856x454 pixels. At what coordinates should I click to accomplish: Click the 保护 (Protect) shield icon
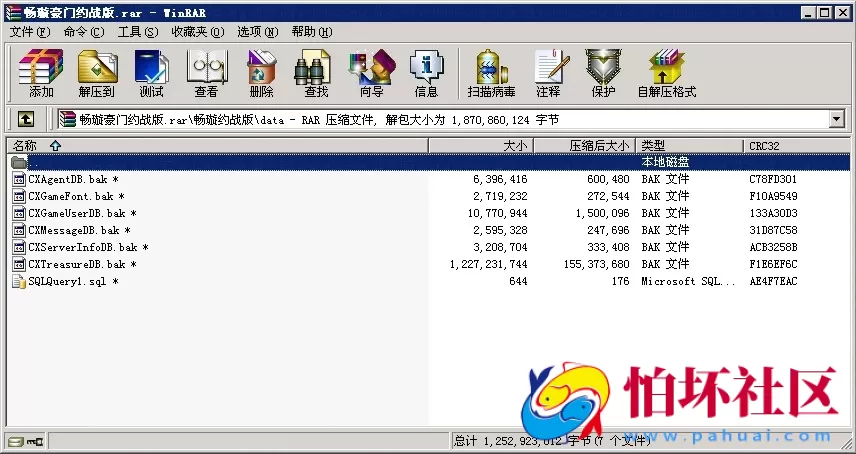[x=603, y=67]
